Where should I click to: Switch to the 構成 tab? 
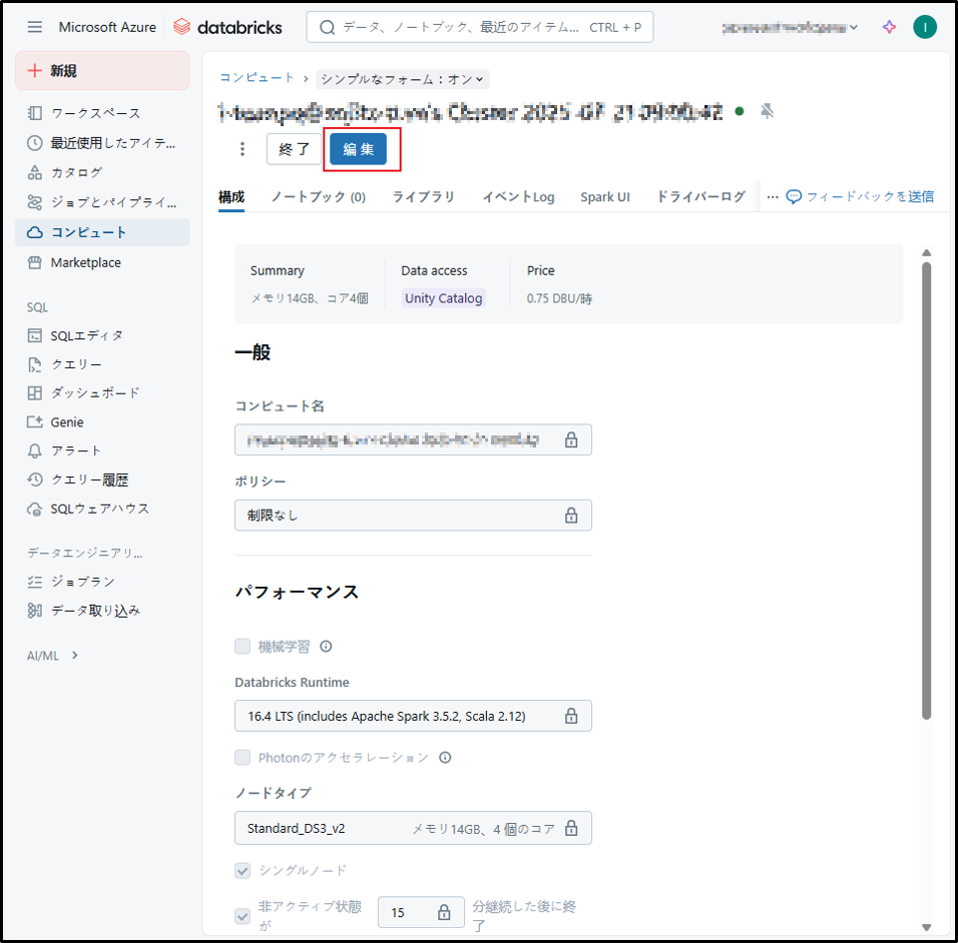[x=232, y=197]
